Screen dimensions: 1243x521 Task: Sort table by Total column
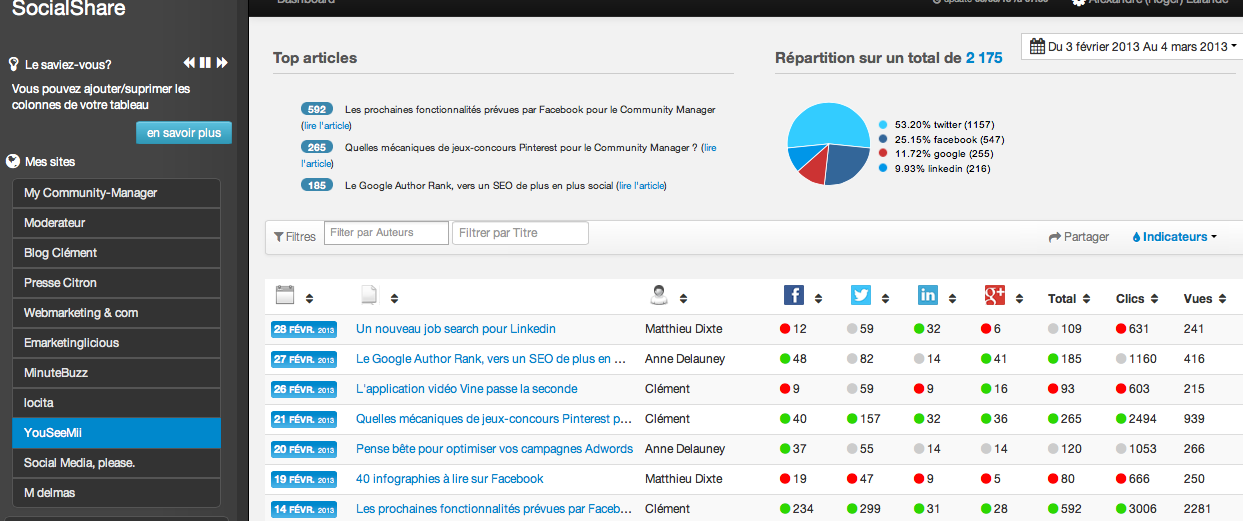coord(1069,298)
